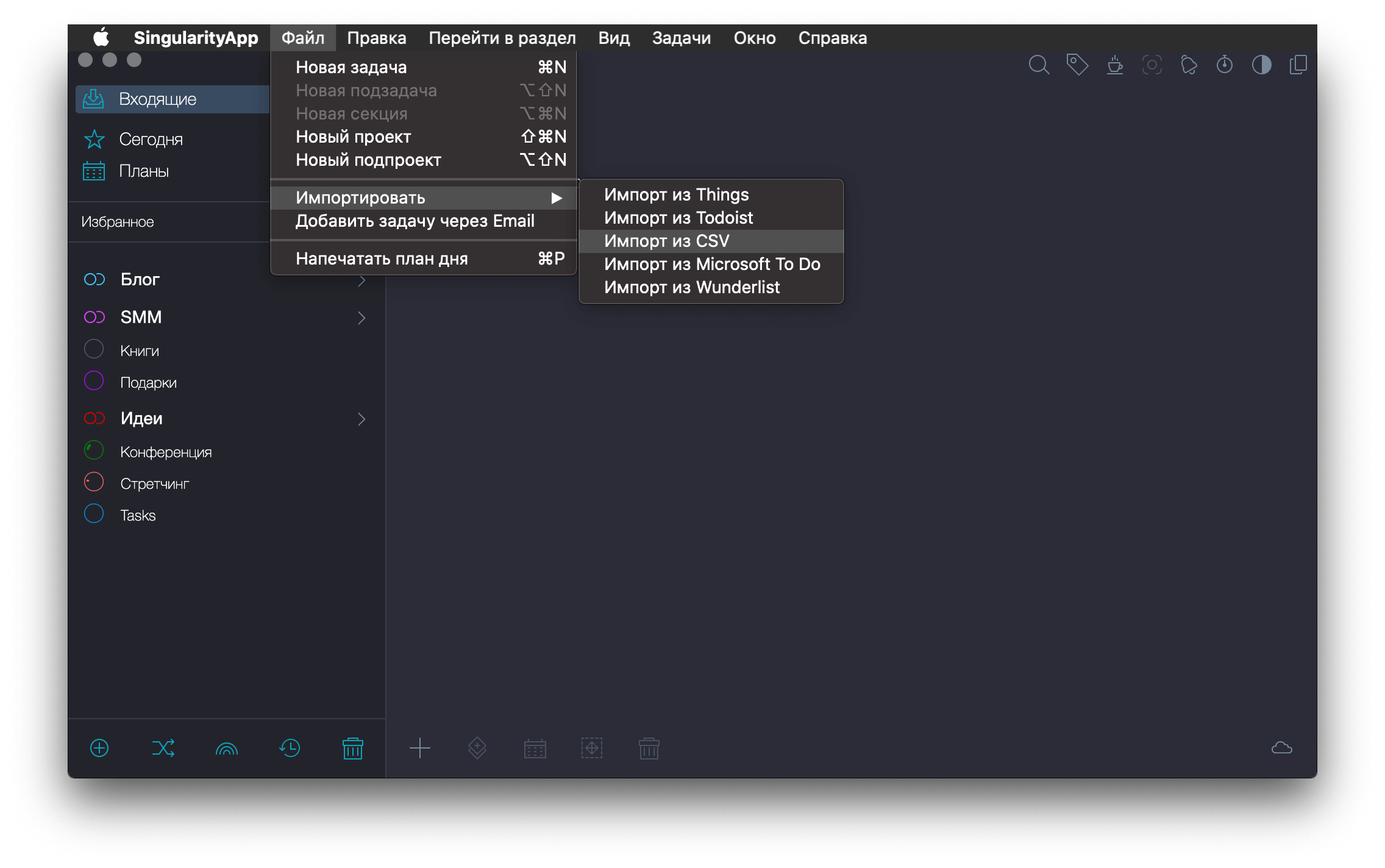Screen dimensions: 1385x868
Task: Click the shuffle arrows icon
Action: (163, 748)
